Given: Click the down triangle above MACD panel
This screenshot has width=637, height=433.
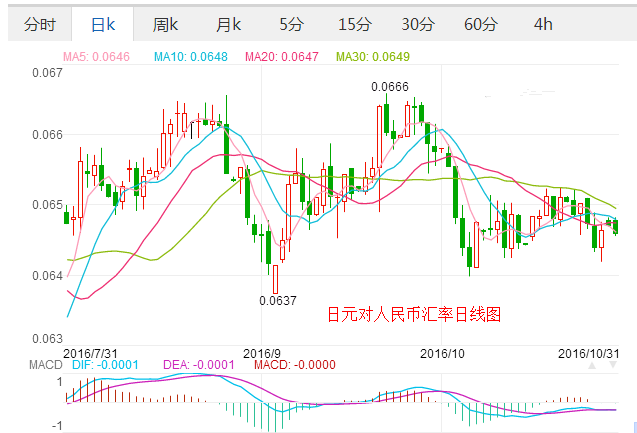Looking at the screenshot, I should point(613,365).
